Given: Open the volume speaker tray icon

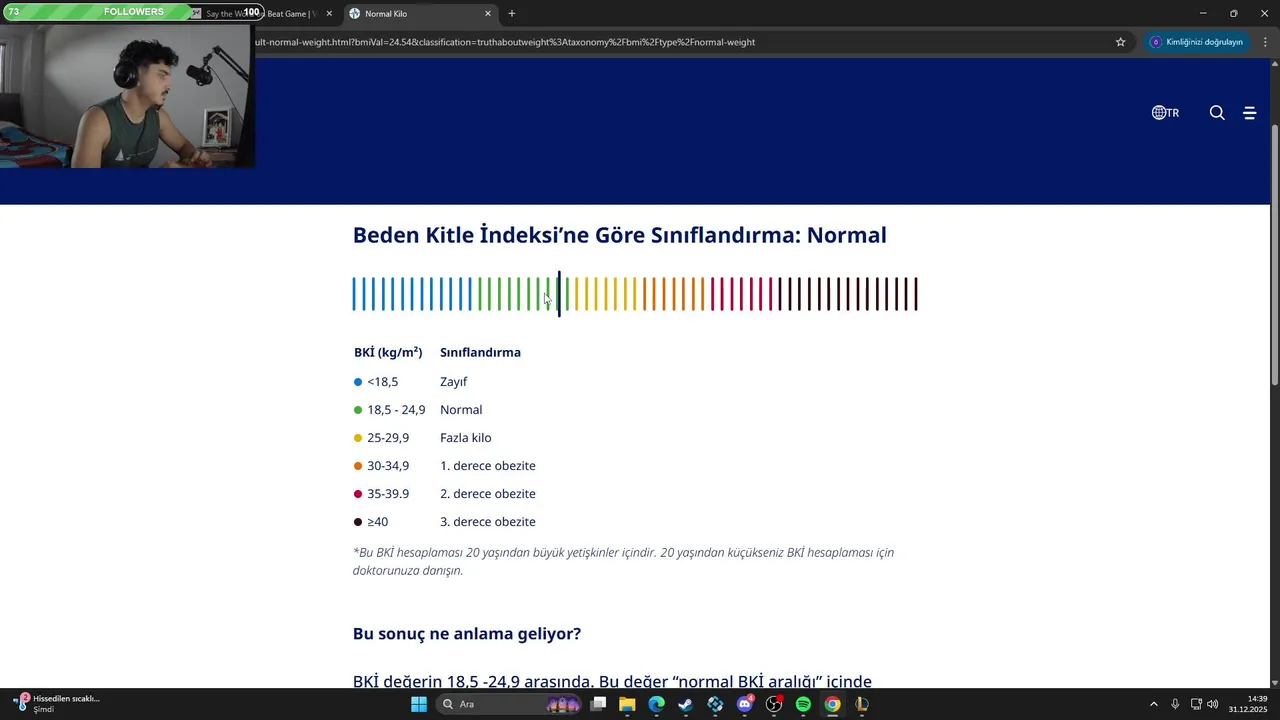Looking at the screenshot, I should pyautogui.click(x=1213, y=704).
